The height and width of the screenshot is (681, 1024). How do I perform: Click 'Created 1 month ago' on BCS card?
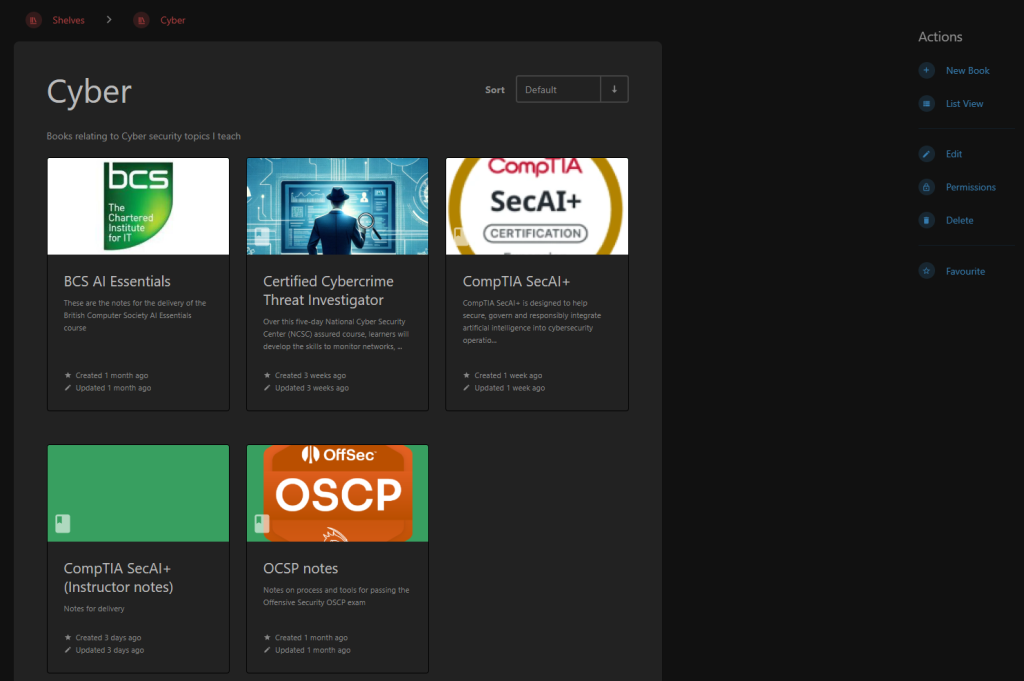[112, 375]
